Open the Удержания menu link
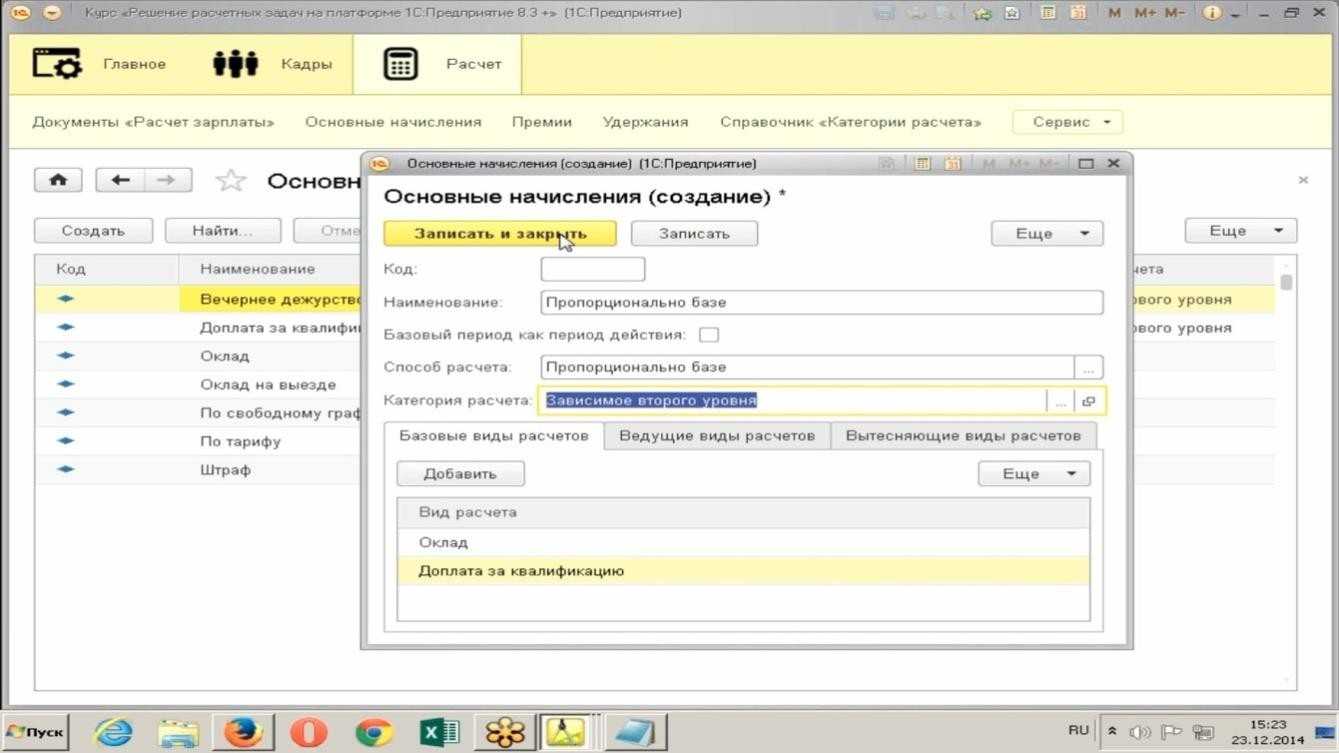The image size is (1339, 753). (645, 122)
